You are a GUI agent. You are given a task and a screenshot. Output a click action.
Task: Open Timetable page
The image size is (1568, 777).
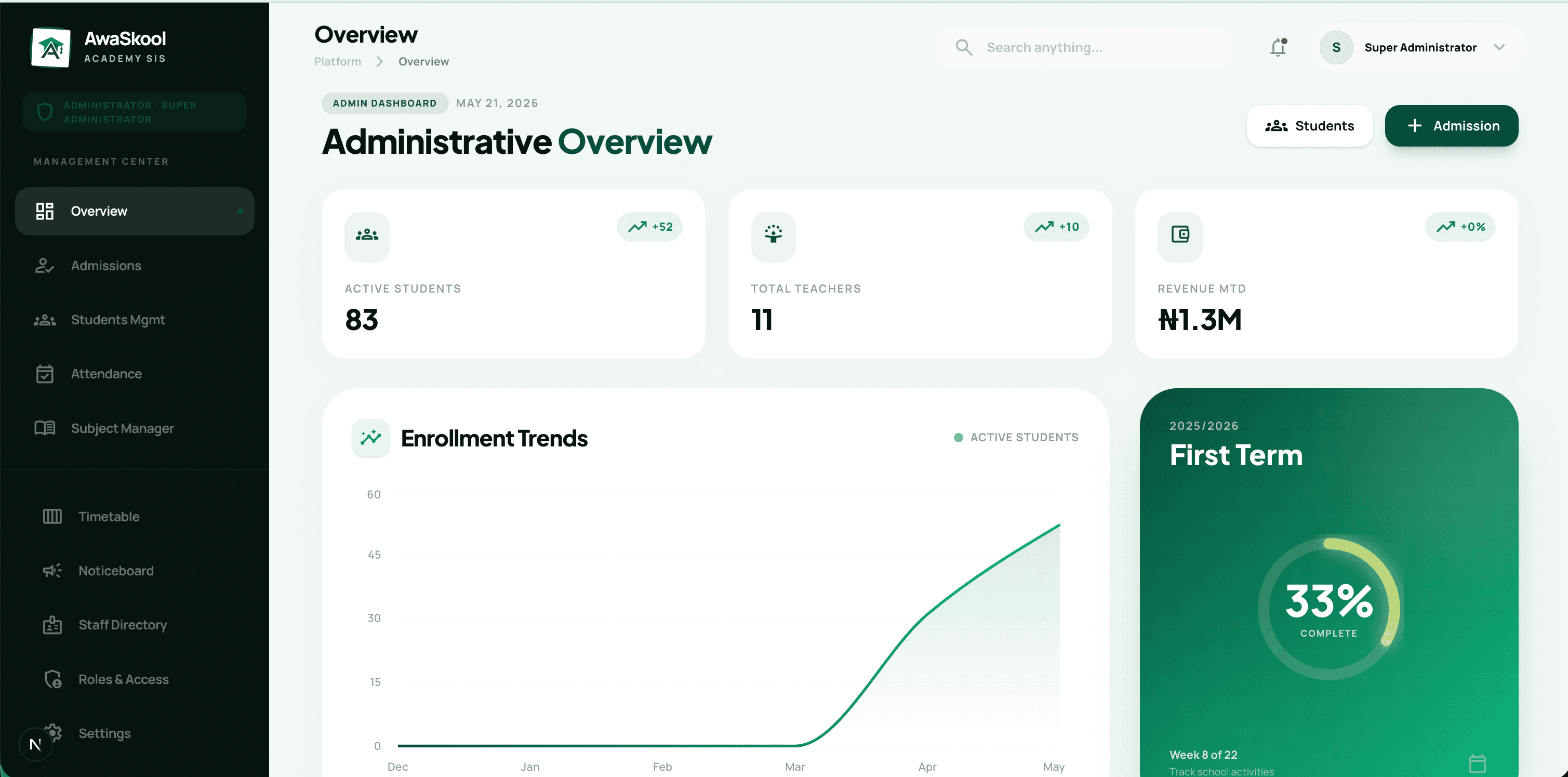[135, 517]
